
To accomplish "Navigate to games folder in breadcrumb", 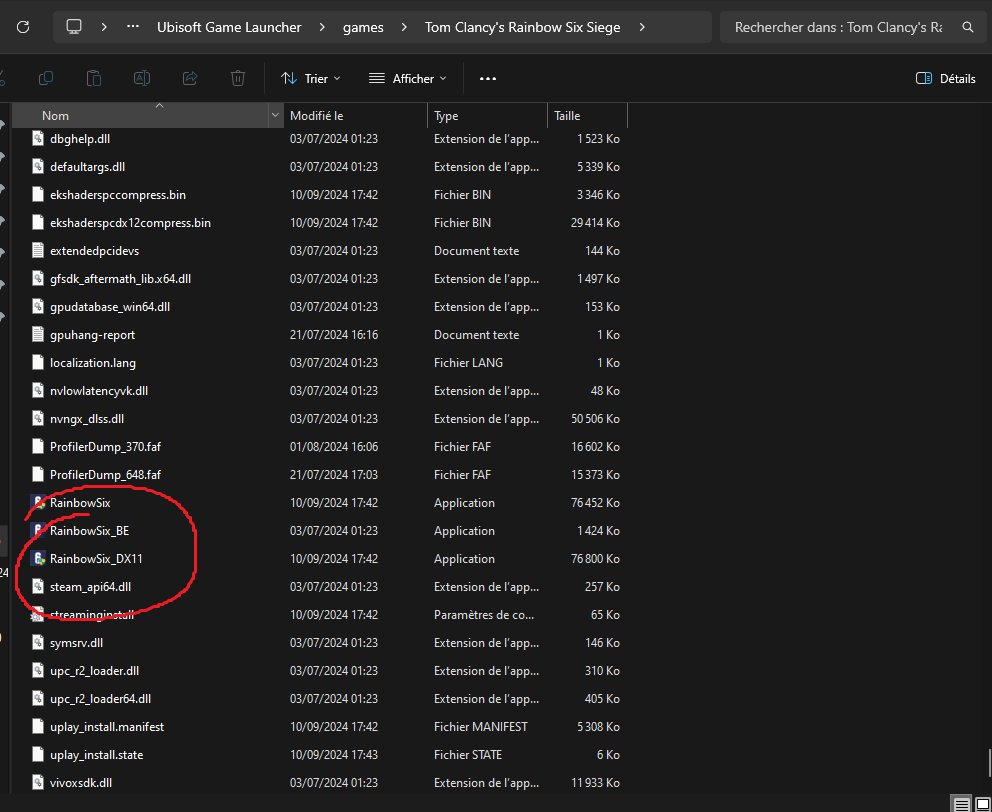I will pos(363,27).
